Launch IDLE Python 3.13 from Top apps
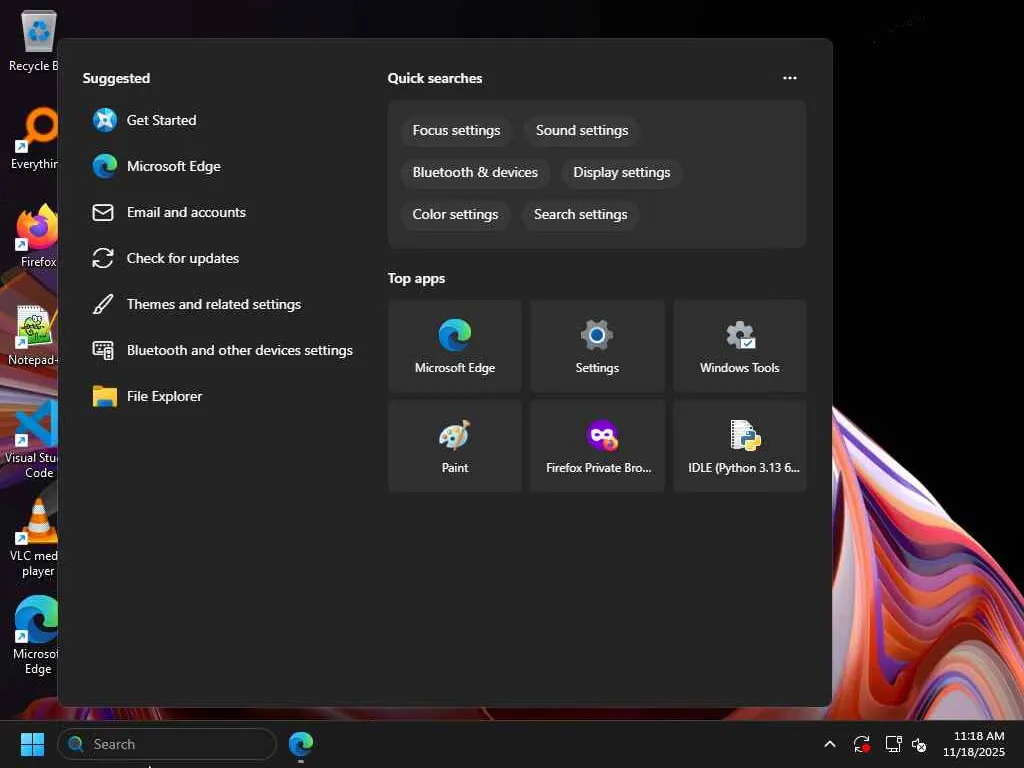 [739, 446]
